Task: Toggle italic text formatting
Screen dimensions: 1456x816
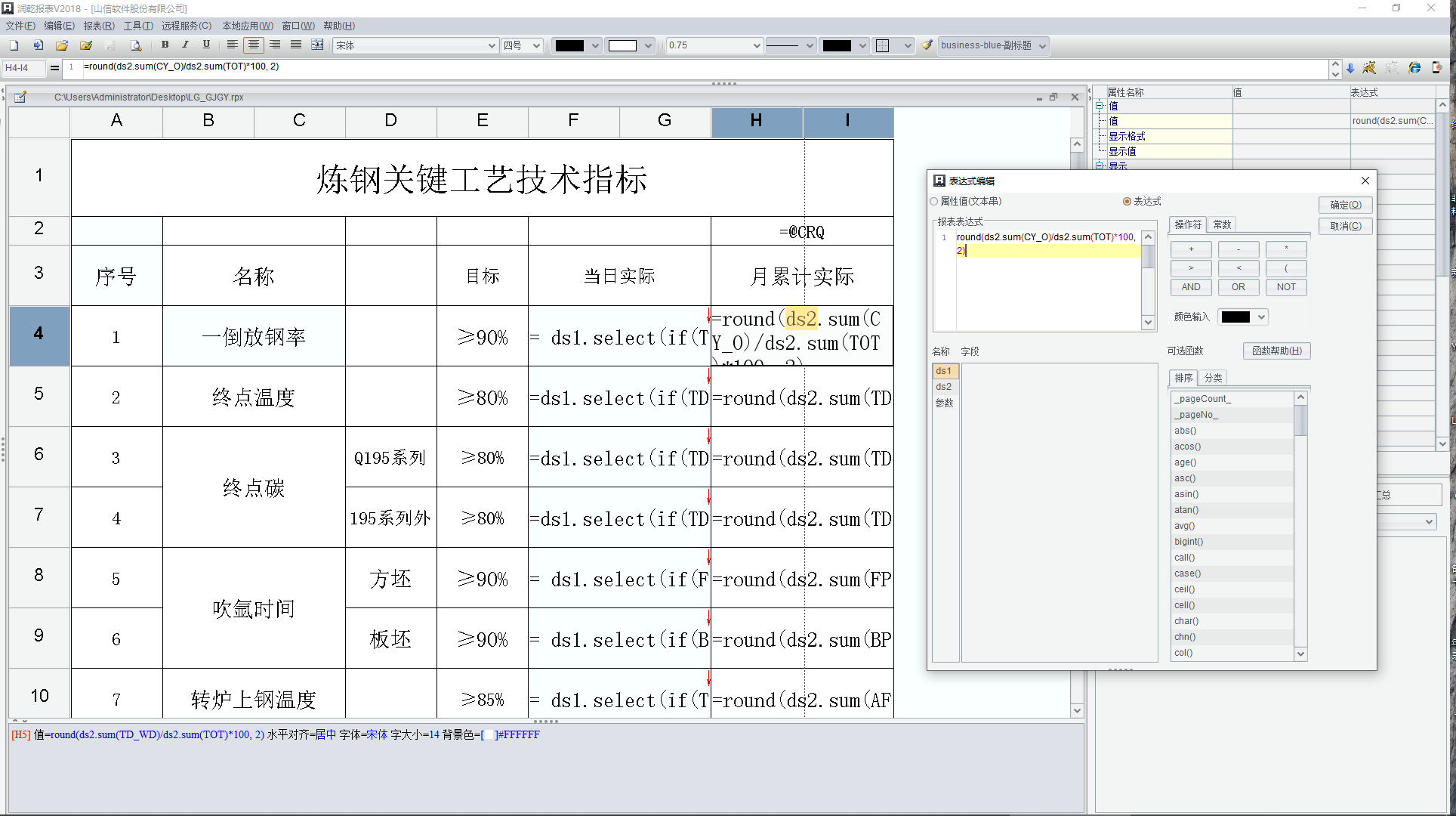Action: [x=185, y=45]
